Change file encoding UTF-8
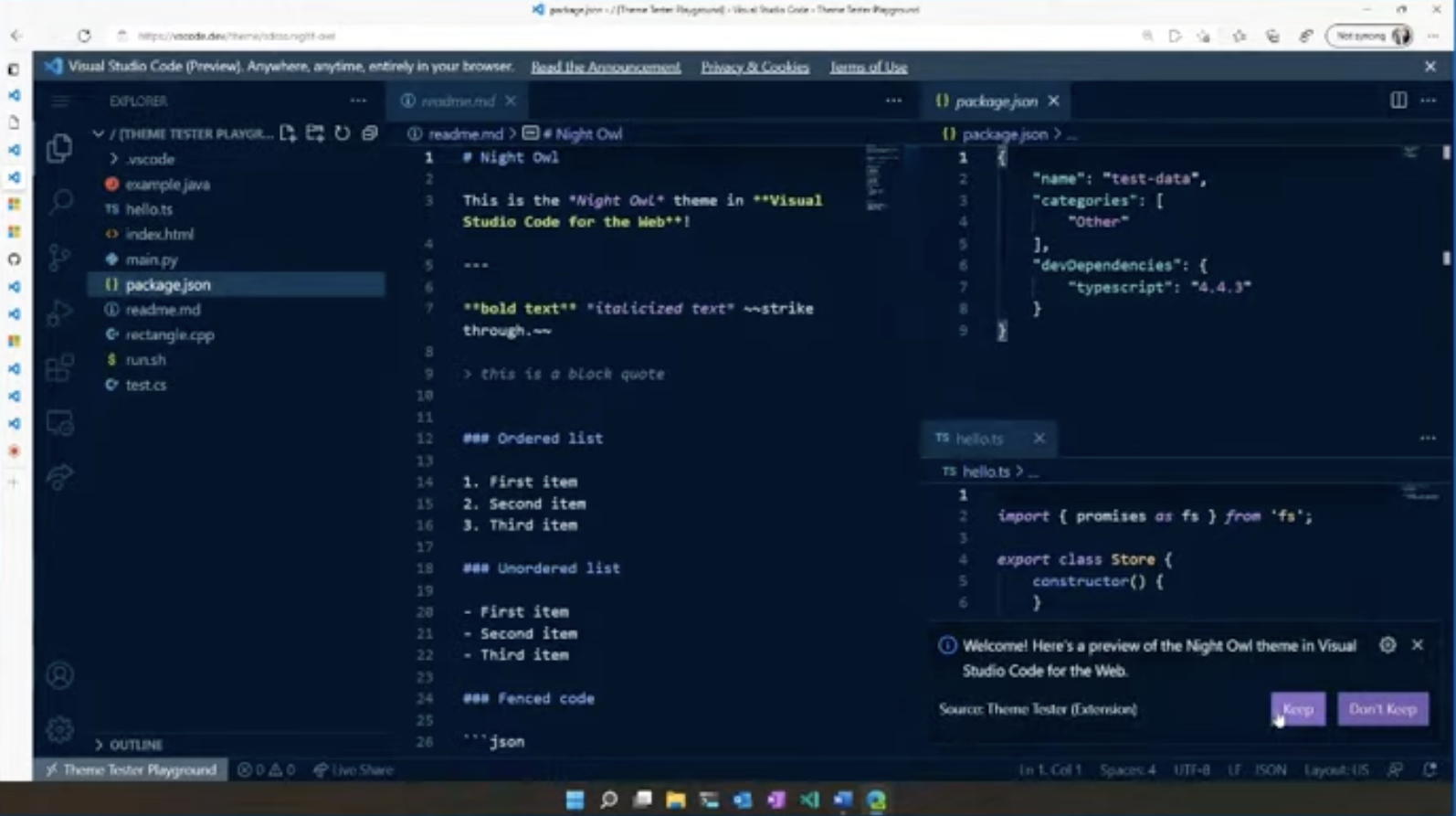1456x816 pixels. [1192, 770]
